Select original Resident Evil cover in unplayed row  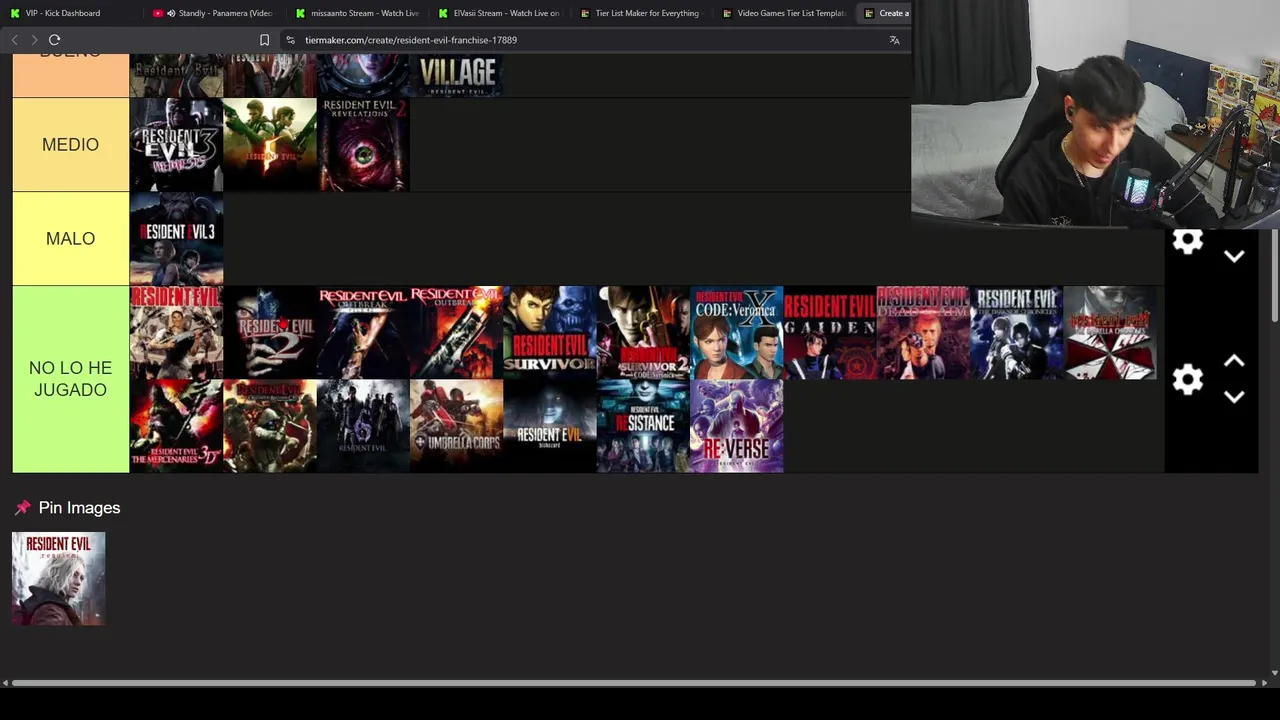(176, 333)
